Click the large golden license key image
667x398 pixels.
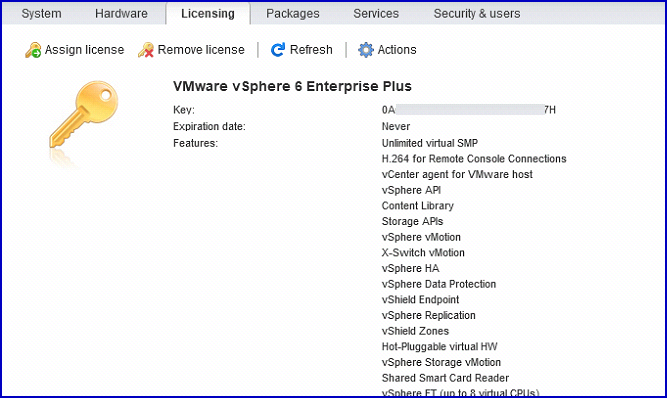click(83, 116)
